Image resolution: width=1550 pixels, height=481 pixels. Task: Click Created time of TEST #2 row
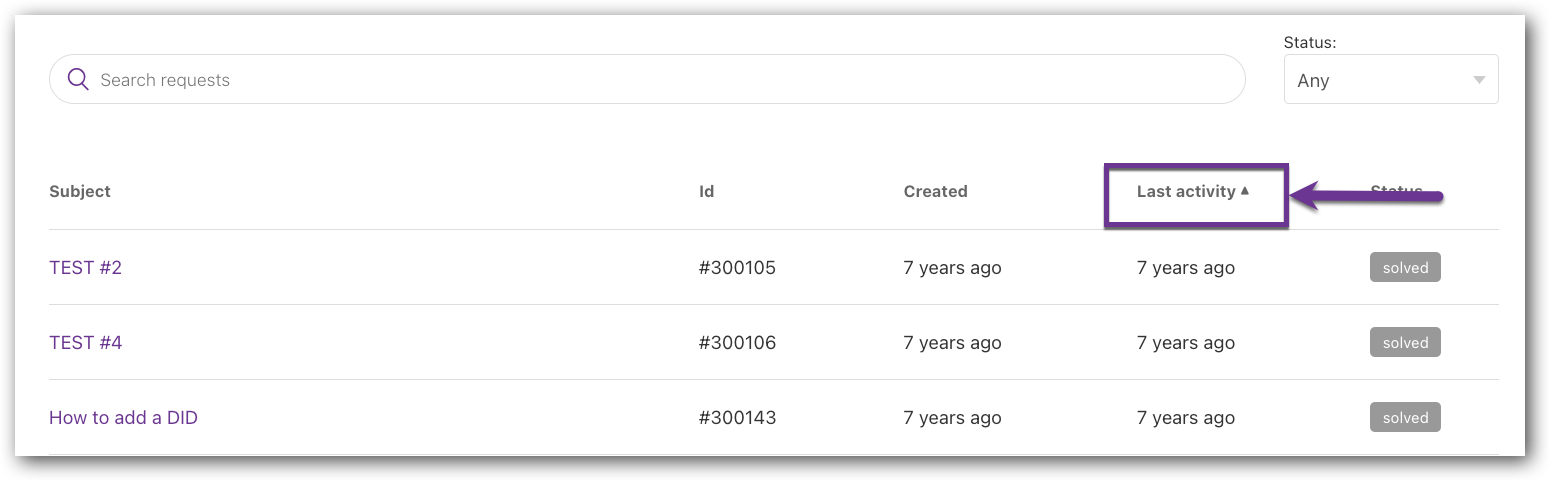tap(952, 268)
